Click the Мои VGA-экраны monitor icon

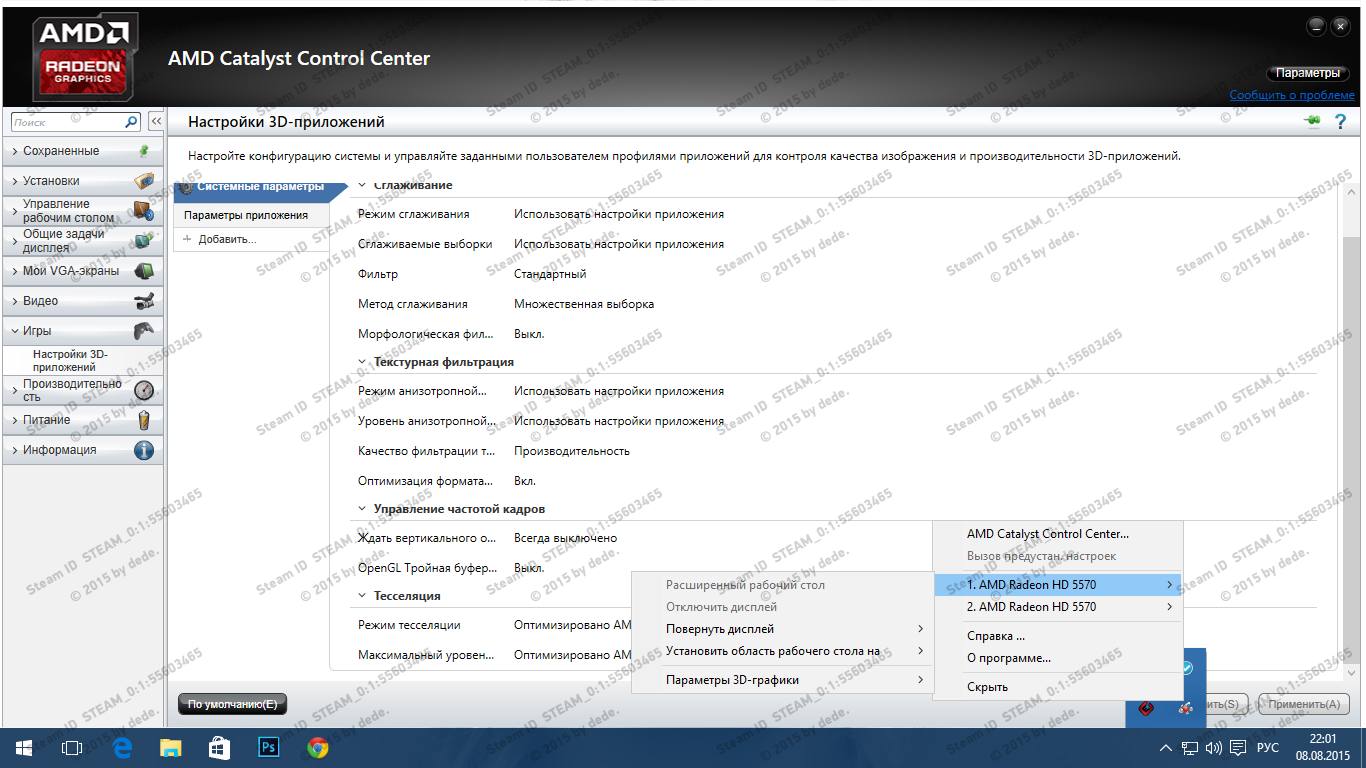144,271
